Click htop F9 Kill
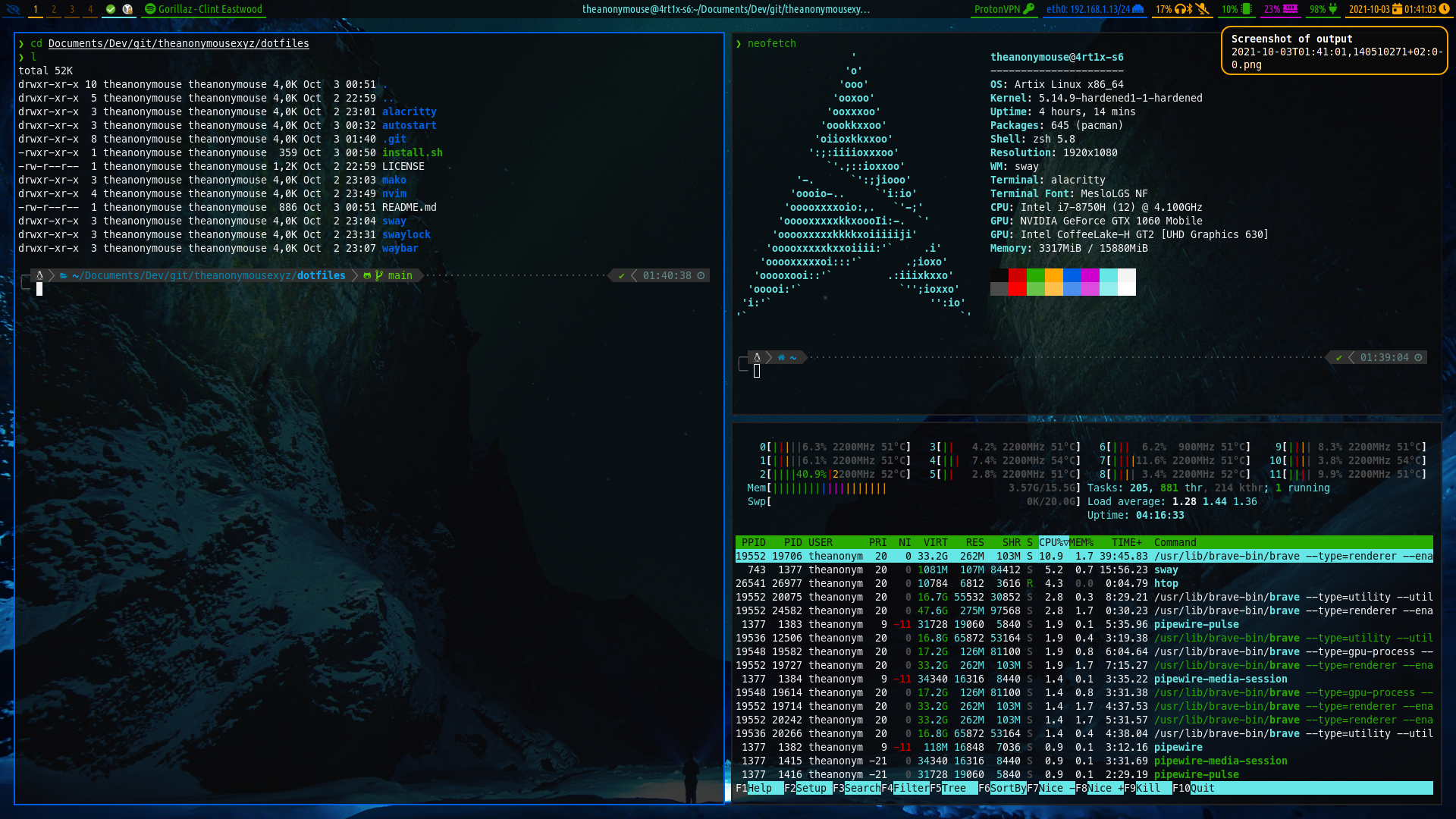This screenshot has width=1456, height=819. (1147, 788)
